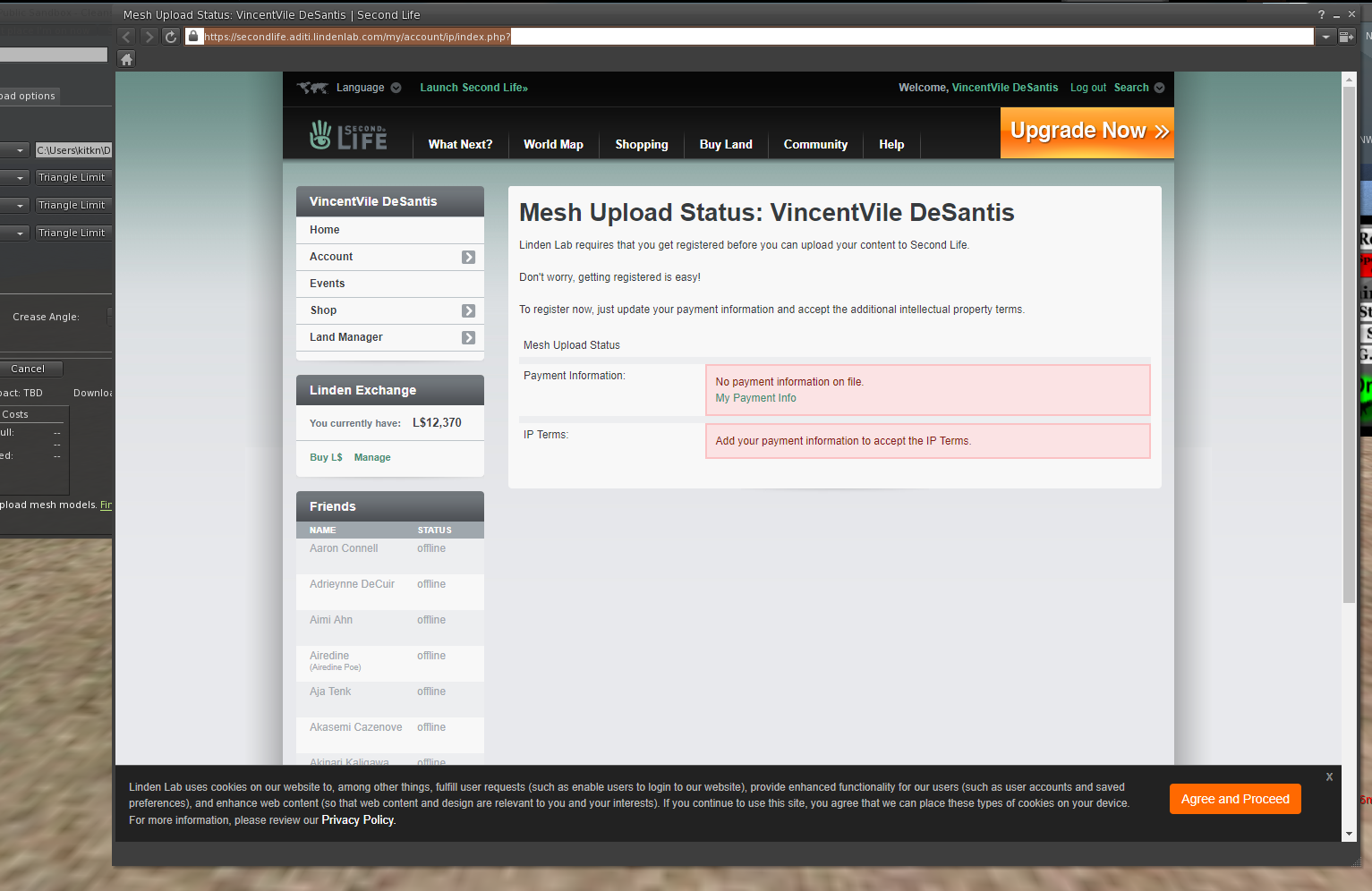The height and width of the screenshot is (891, 1372).
Task: Click the VincentVile DeSantis username link
Action: click(1005, 88)
